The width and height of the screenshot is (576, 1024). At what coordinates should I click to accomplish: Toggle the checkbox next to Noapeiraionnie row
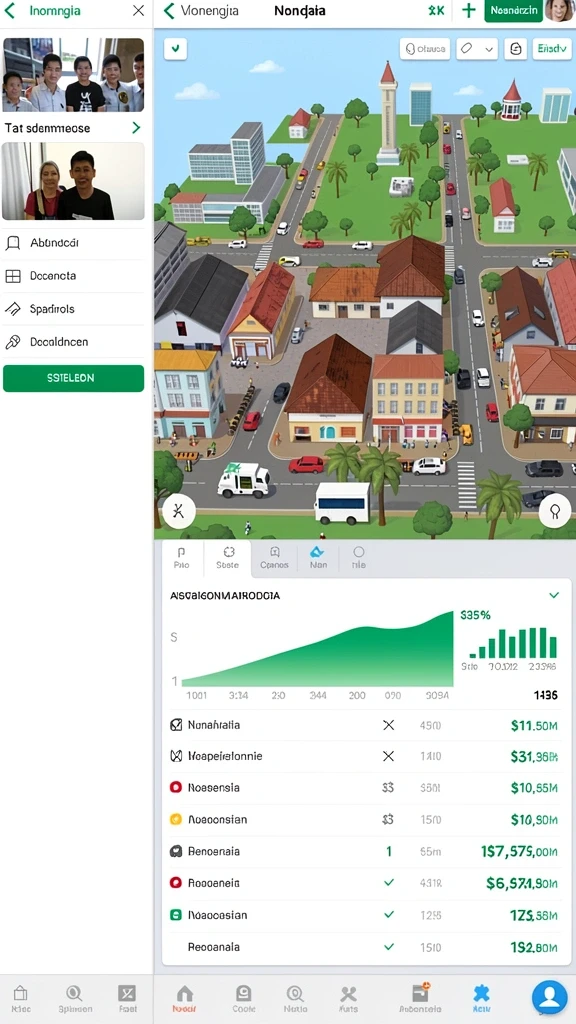coord(176,756)
